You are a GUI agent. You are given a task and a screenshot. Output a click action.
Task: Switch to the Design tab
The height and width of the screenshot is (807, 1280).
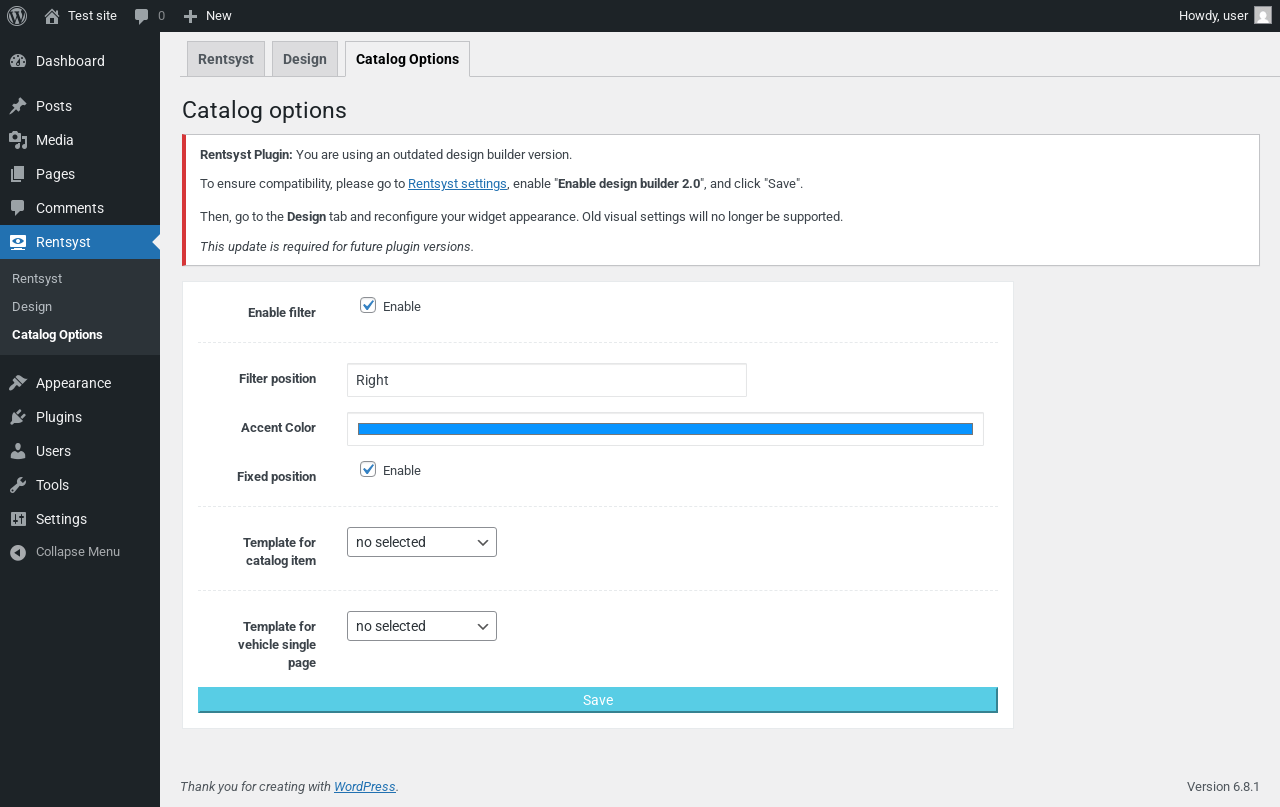click(x=305, y=59)
